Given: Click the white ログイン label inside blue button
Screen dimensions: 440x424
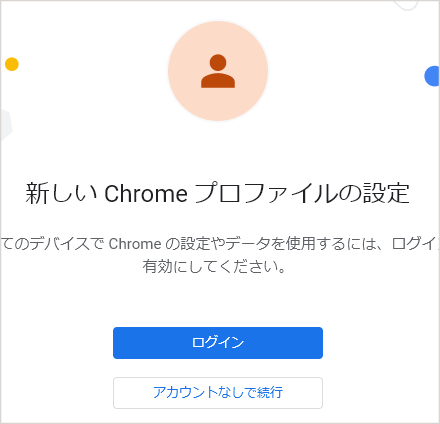Looking at the screenshot, I should [218, 343].
